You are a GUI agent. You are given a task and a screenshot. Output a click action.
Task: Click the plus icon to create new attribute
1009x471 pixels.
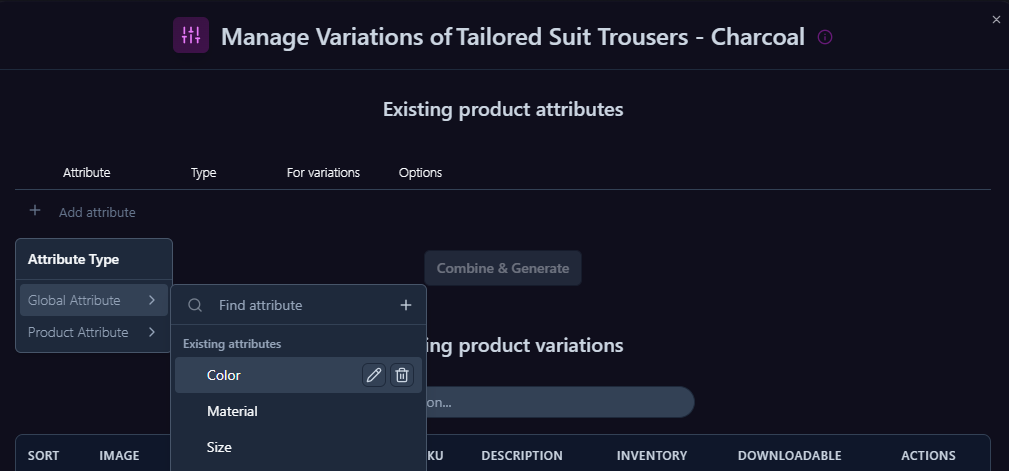pos(406,305)
